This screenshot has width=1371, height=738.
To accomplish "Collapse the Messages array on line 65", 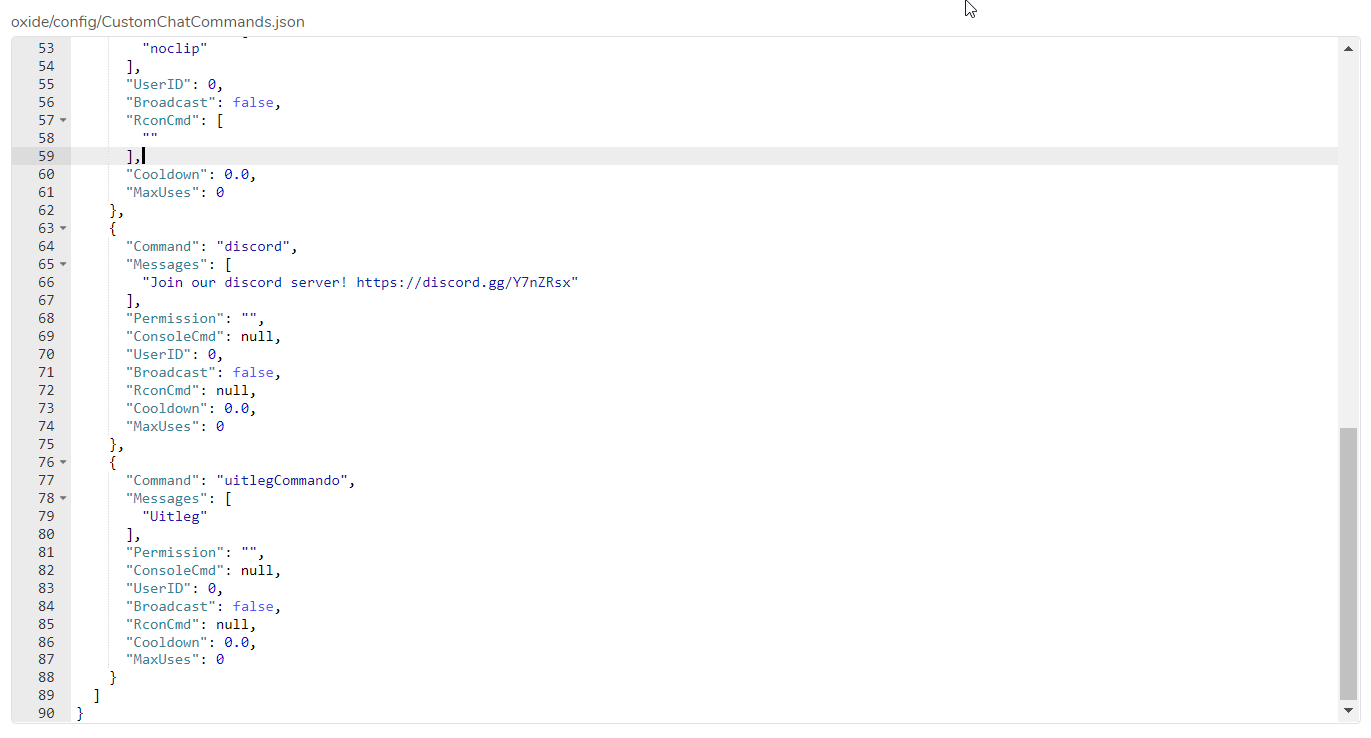I will (64, 264).
